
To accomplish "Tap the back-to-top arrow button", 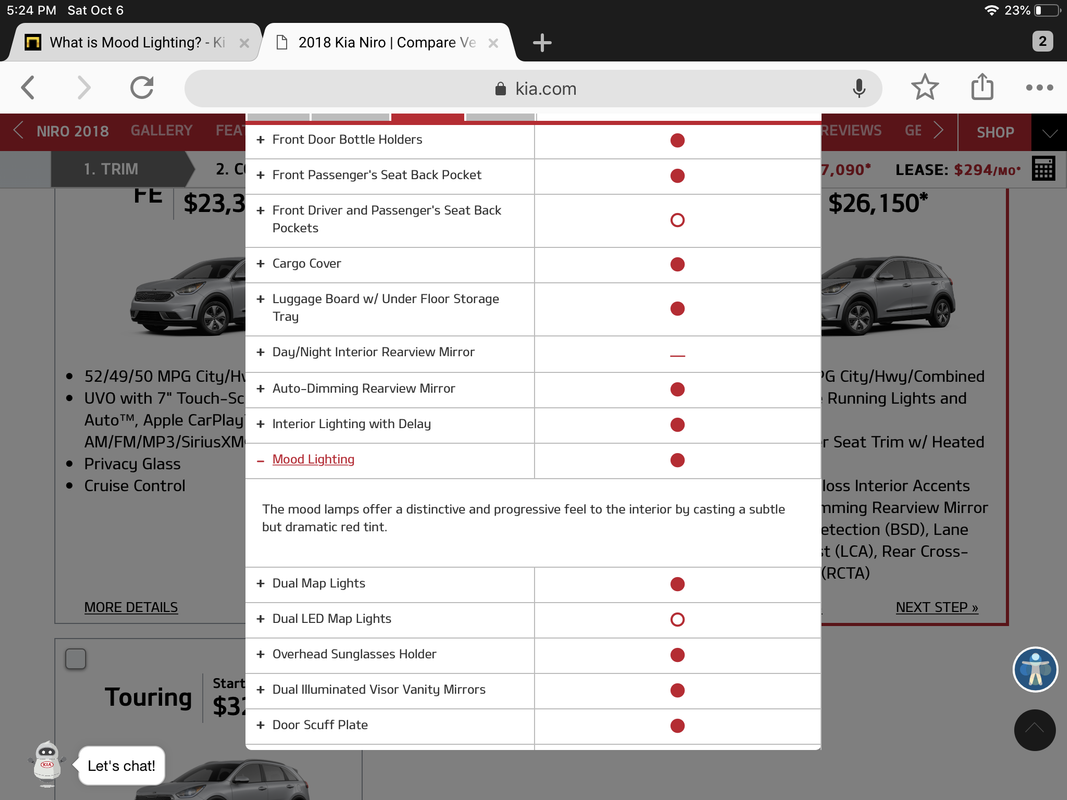I will 1034,730.
